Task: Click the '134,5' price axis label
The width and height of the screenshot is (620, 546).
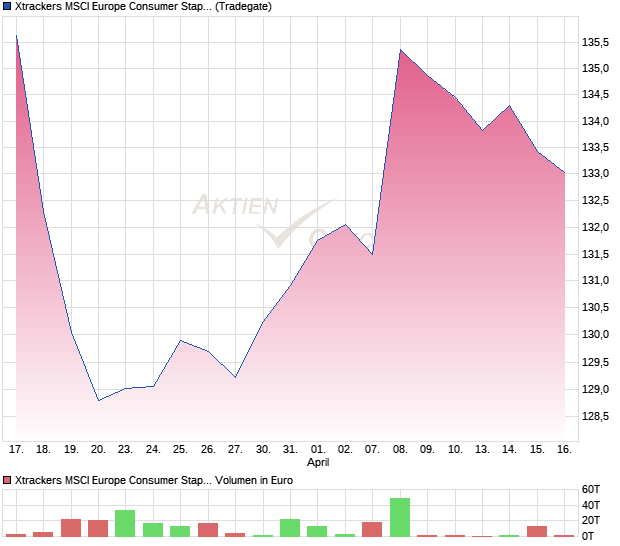Action: (x=595, y=94)
